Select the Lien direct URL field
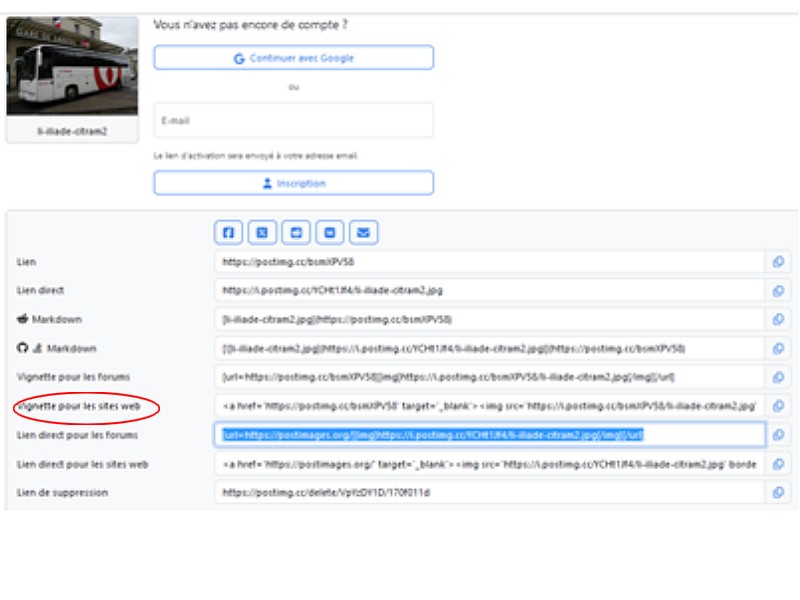Screen dimensions: 800x600 pyautogui.click(x=489, y=290)
